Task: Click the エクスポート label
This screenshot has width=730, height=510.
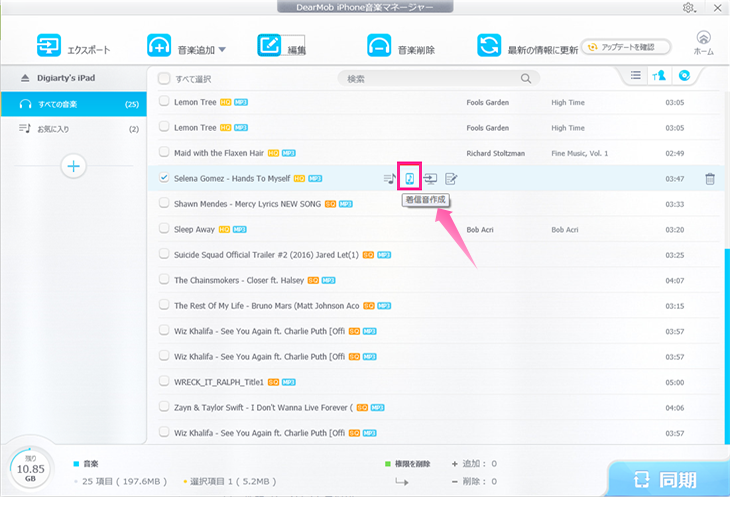Action: click(x=89, y=50)
